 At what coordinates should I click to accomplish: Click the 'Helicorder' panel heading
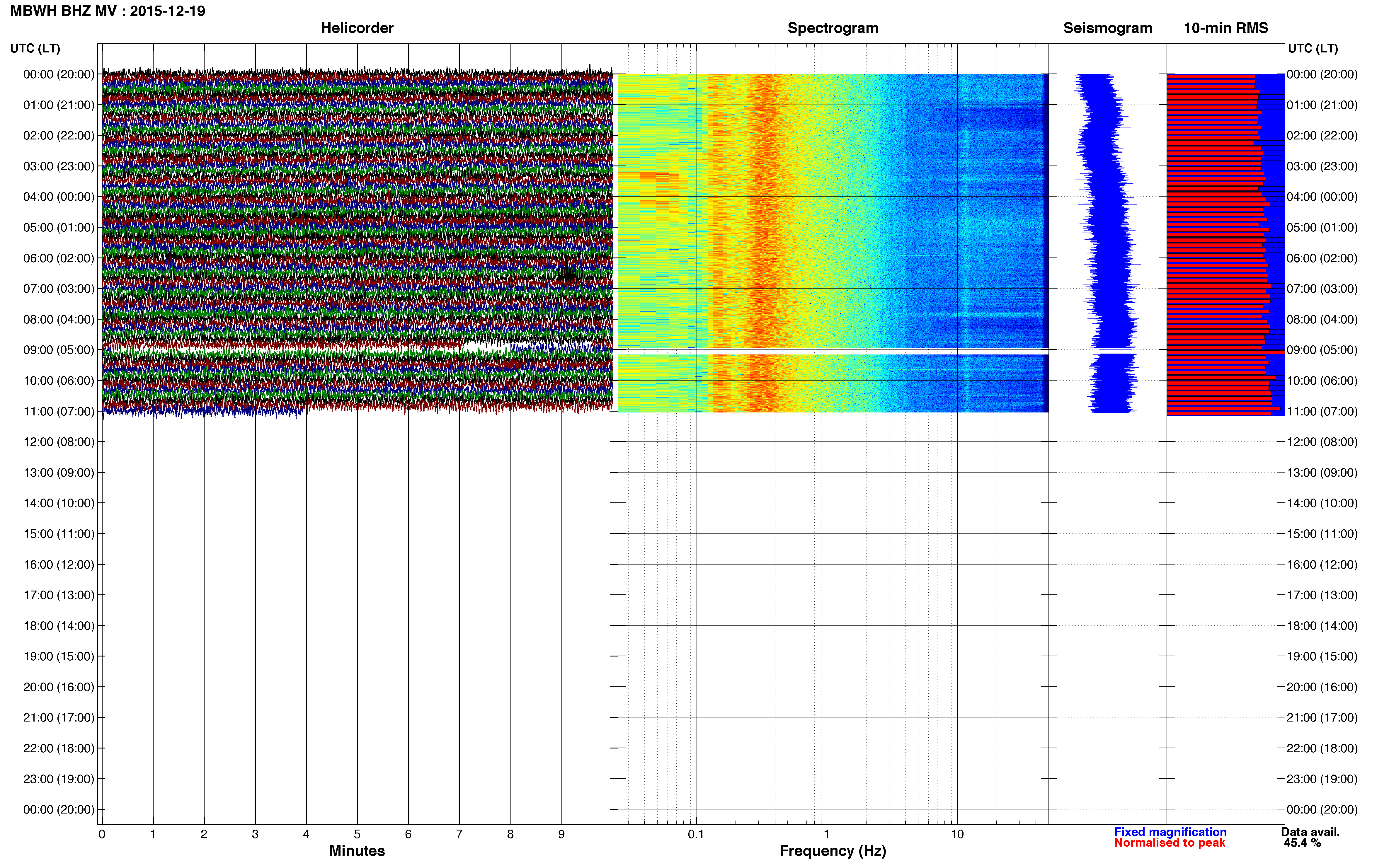pos(357,28)
